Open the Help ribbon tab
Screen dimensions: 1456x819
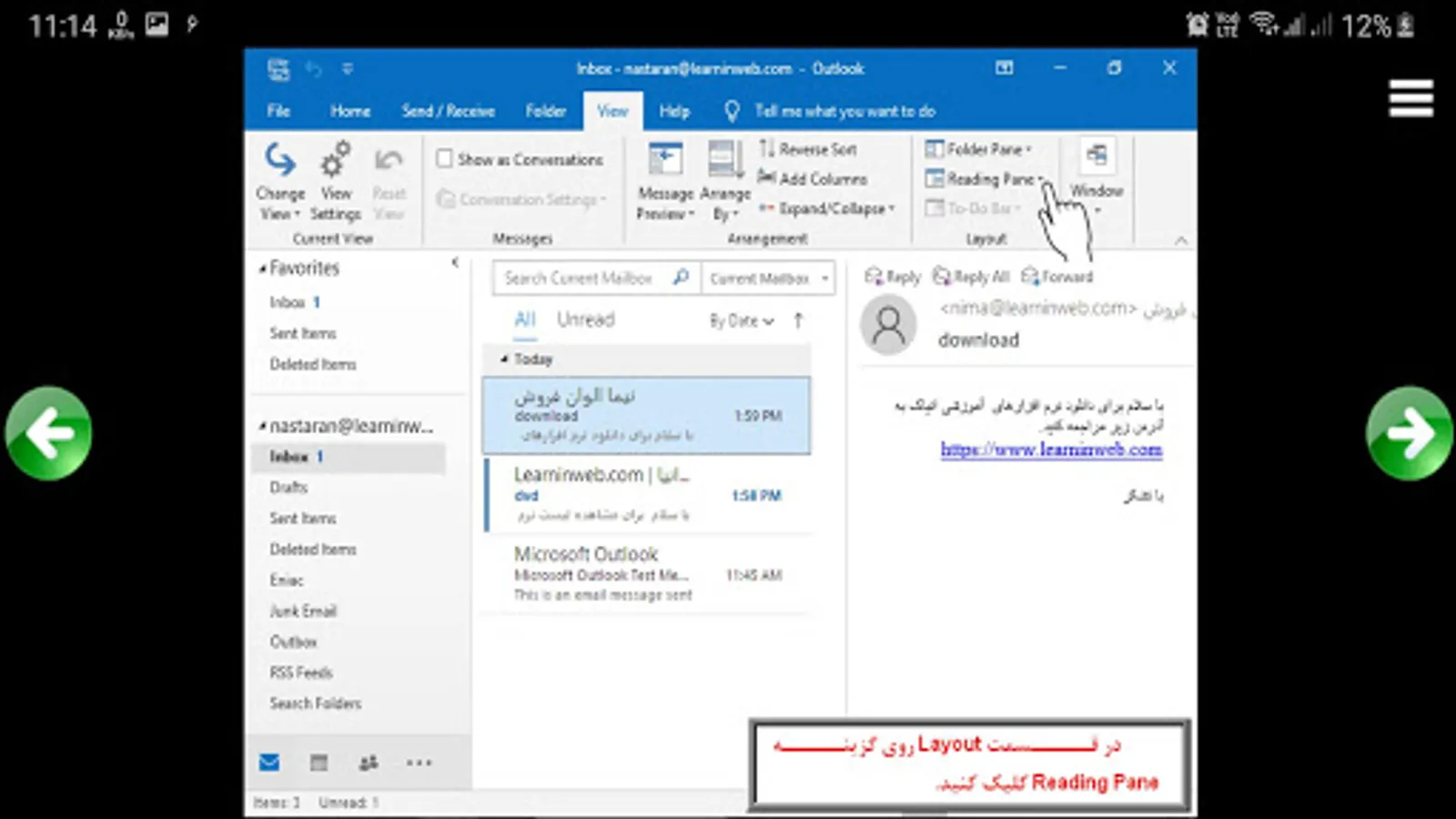(x=674, y=111)
